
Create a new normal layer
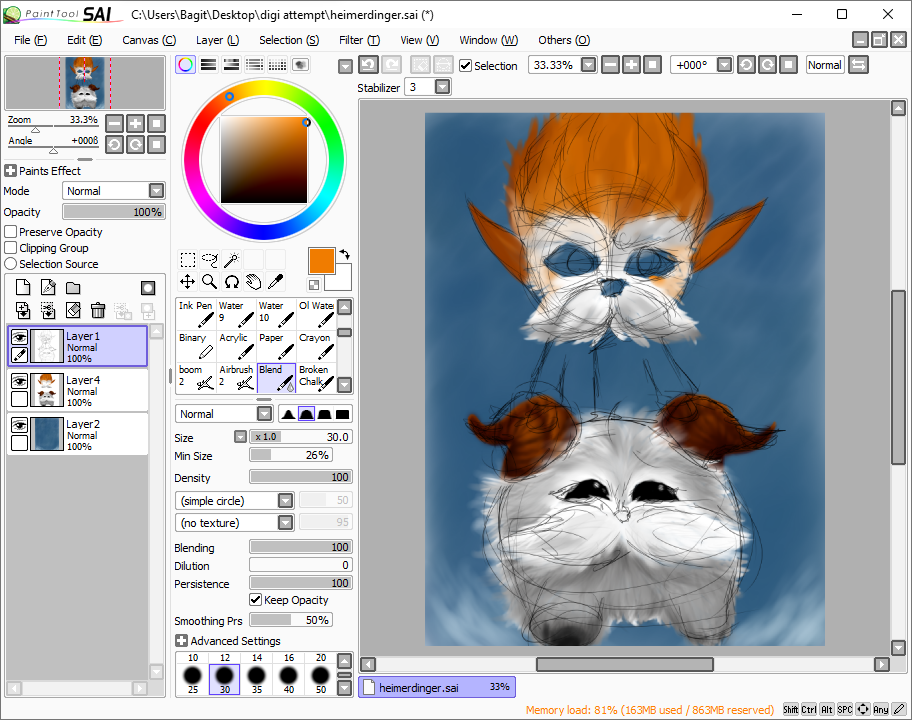23,287
